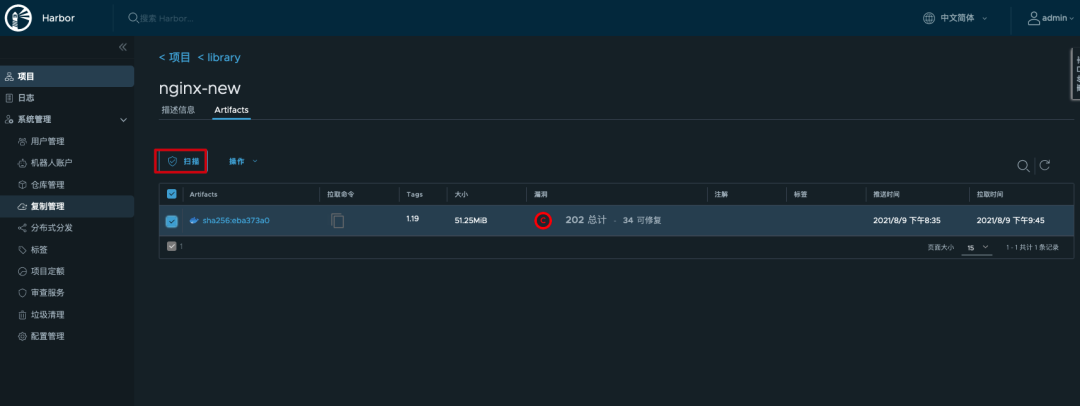Click the search magnifier in Harbor search bar
1080x406 pixels.
(x=133, y=18)
